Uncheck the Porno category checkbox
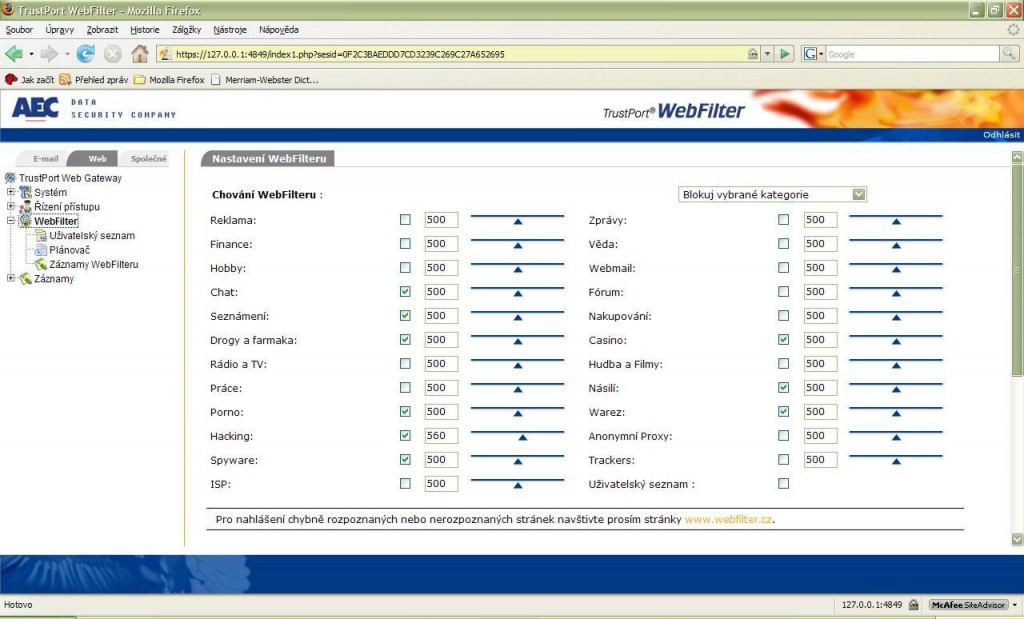 tap(405, 411)
